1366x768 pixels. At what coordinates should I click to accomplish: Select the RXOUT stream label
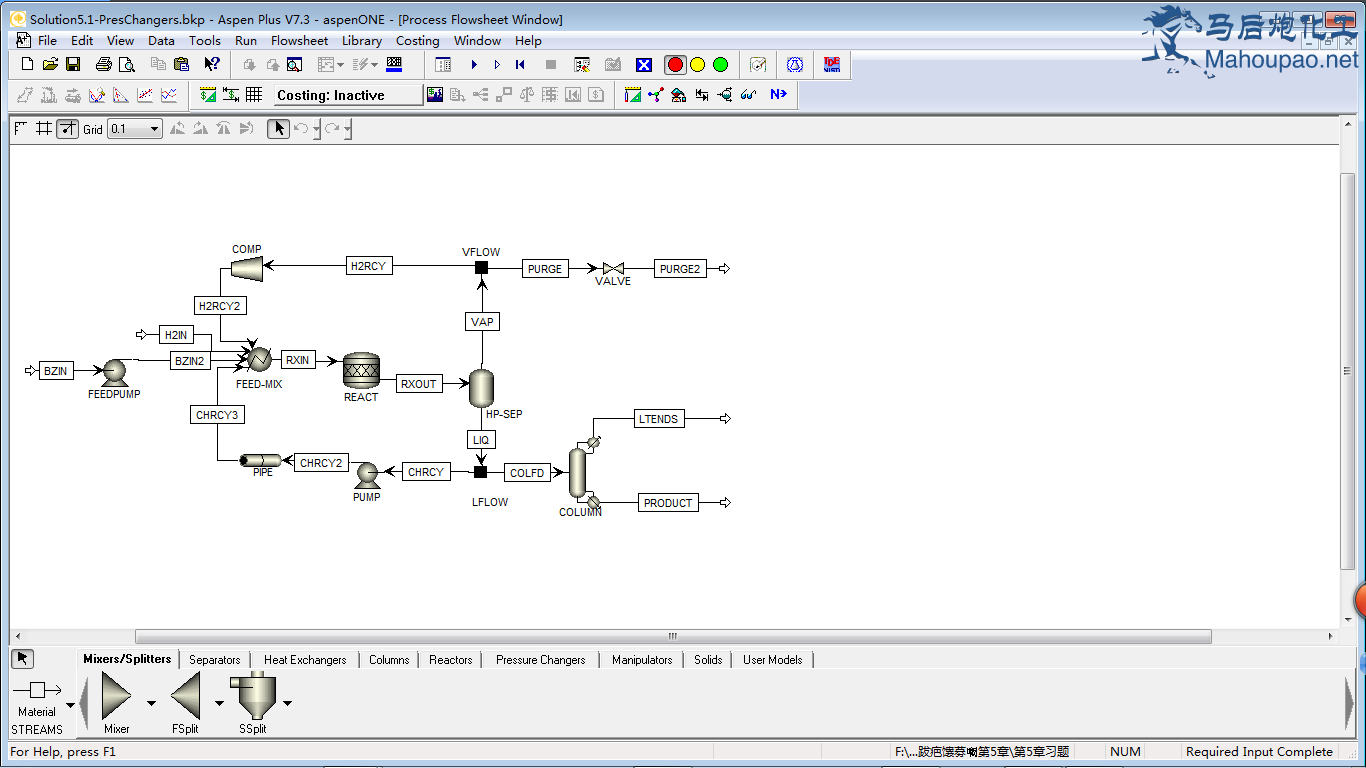[419, 383]
